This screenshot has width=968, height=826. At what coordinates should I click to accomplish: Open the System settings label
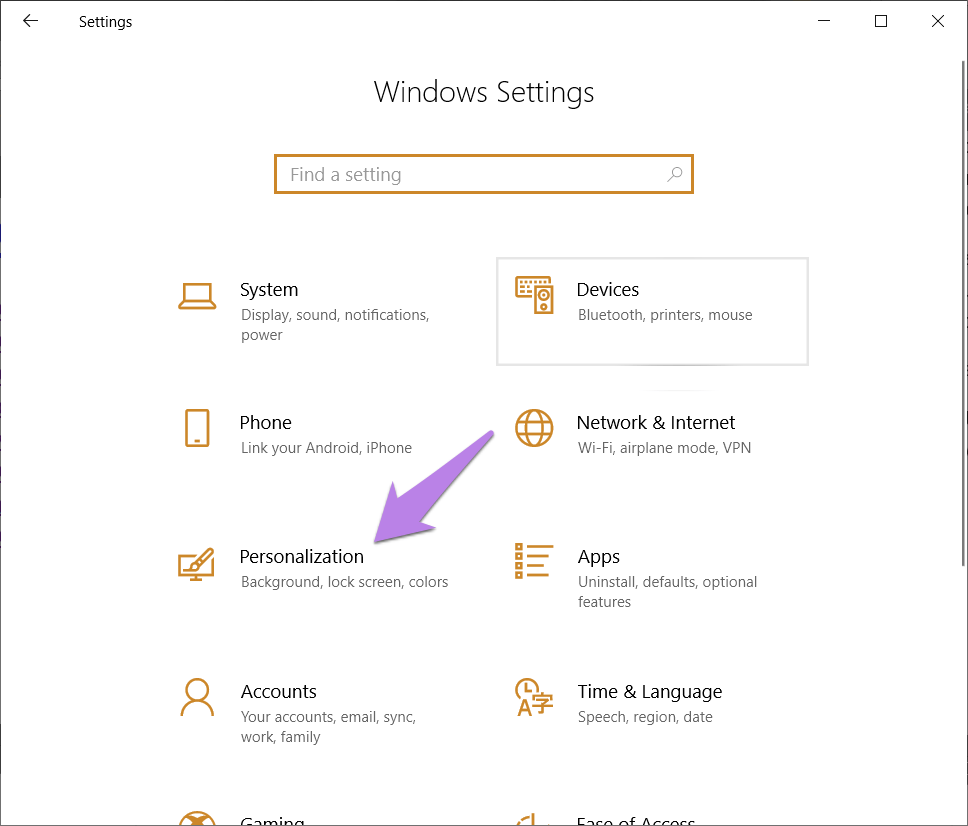(x=269, y=290)
